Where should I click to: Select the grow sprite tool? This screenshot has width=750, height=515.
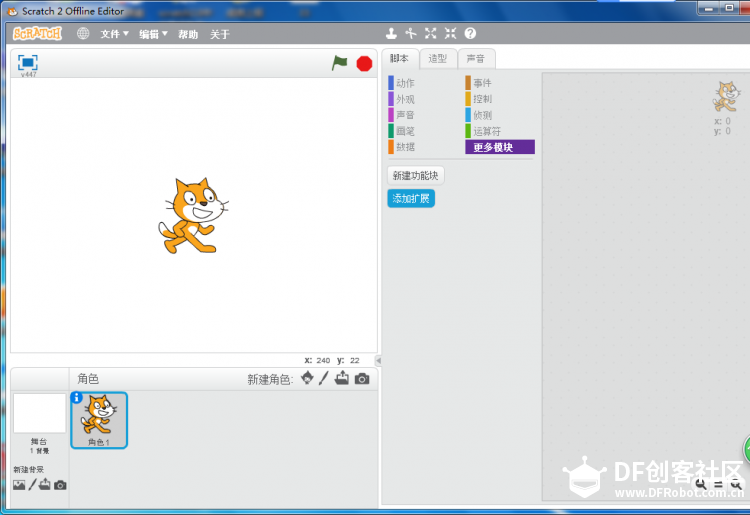tap(430, 33)
